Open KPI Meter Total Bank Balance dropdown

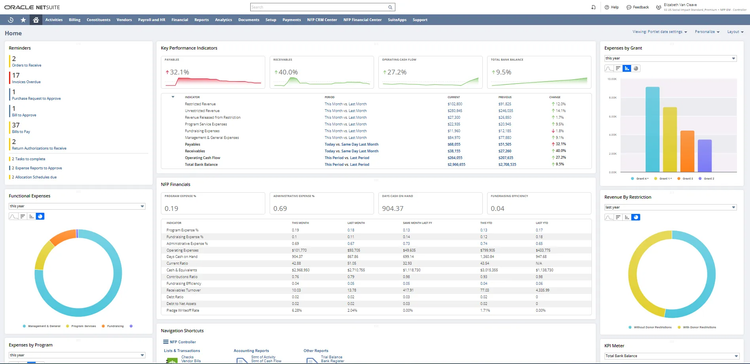[x=672, y=356]
